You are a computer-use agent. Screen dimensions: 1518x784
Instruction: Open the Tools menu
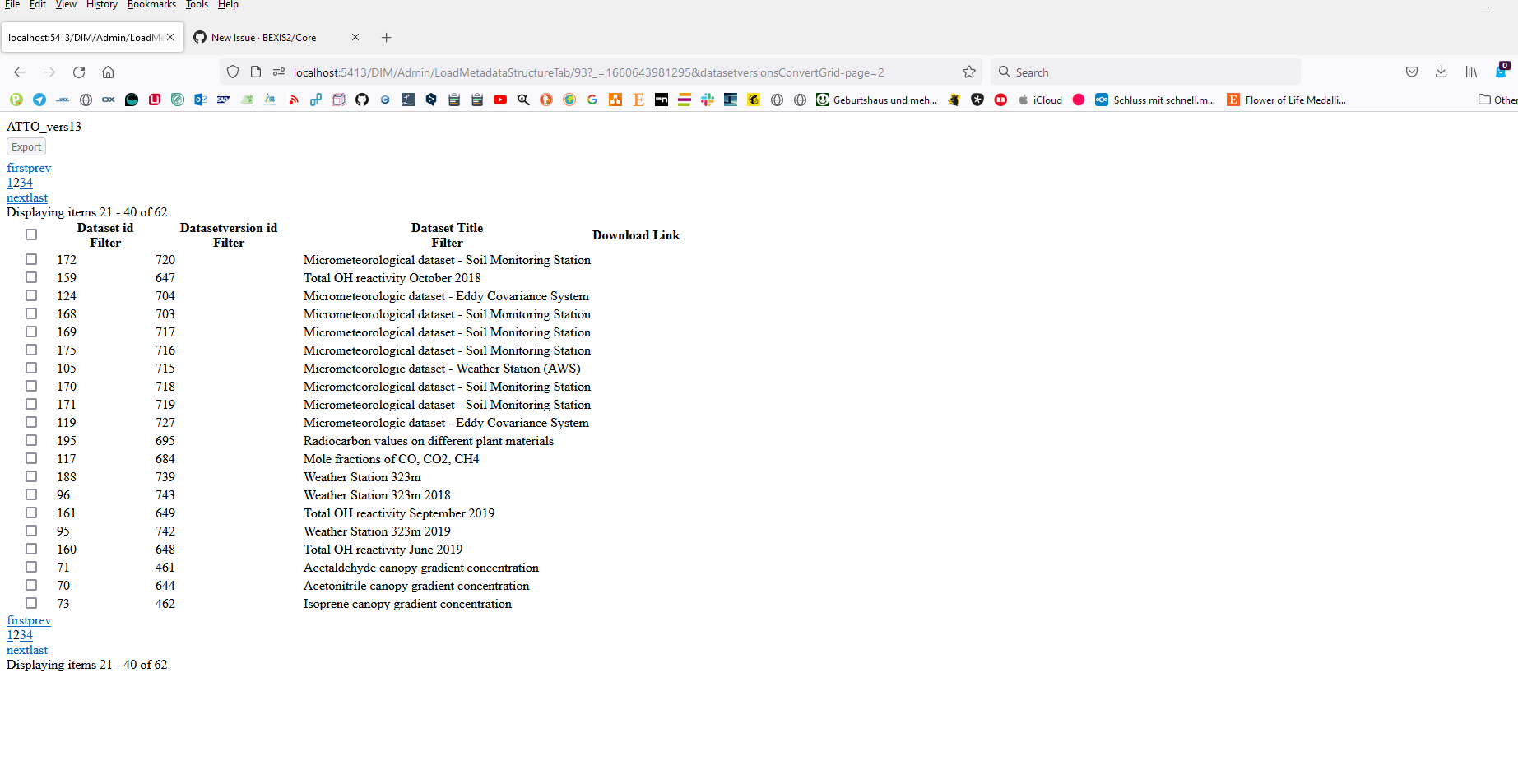(x=197, y=5)
